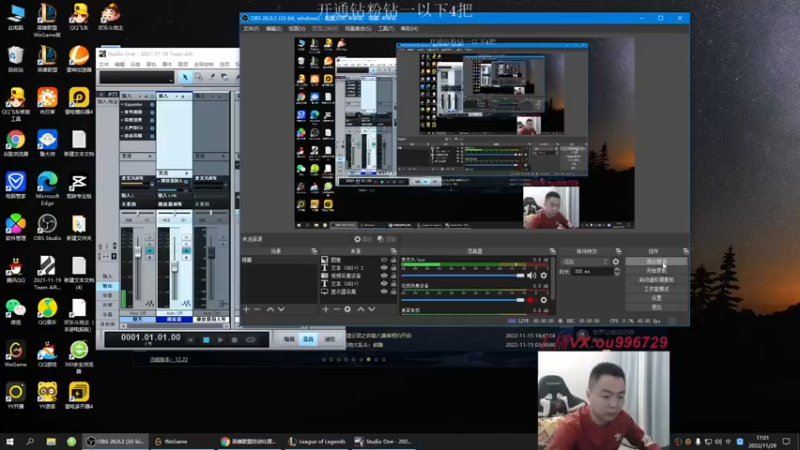
Task: Click the stop button in Studio One transport
Action: (x=206, y=340)
